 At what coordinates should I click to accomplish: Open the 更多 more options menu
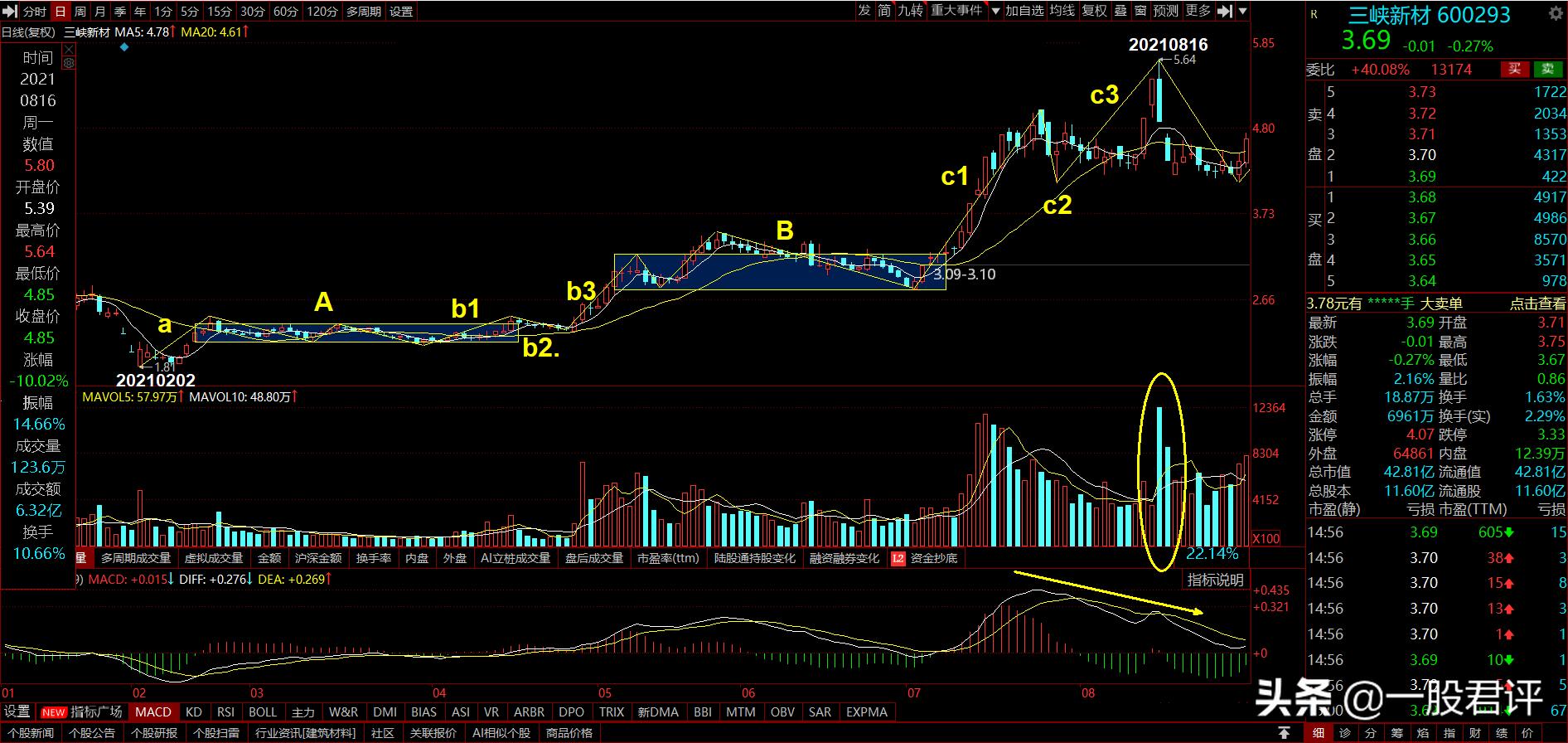click(1198, 11)
